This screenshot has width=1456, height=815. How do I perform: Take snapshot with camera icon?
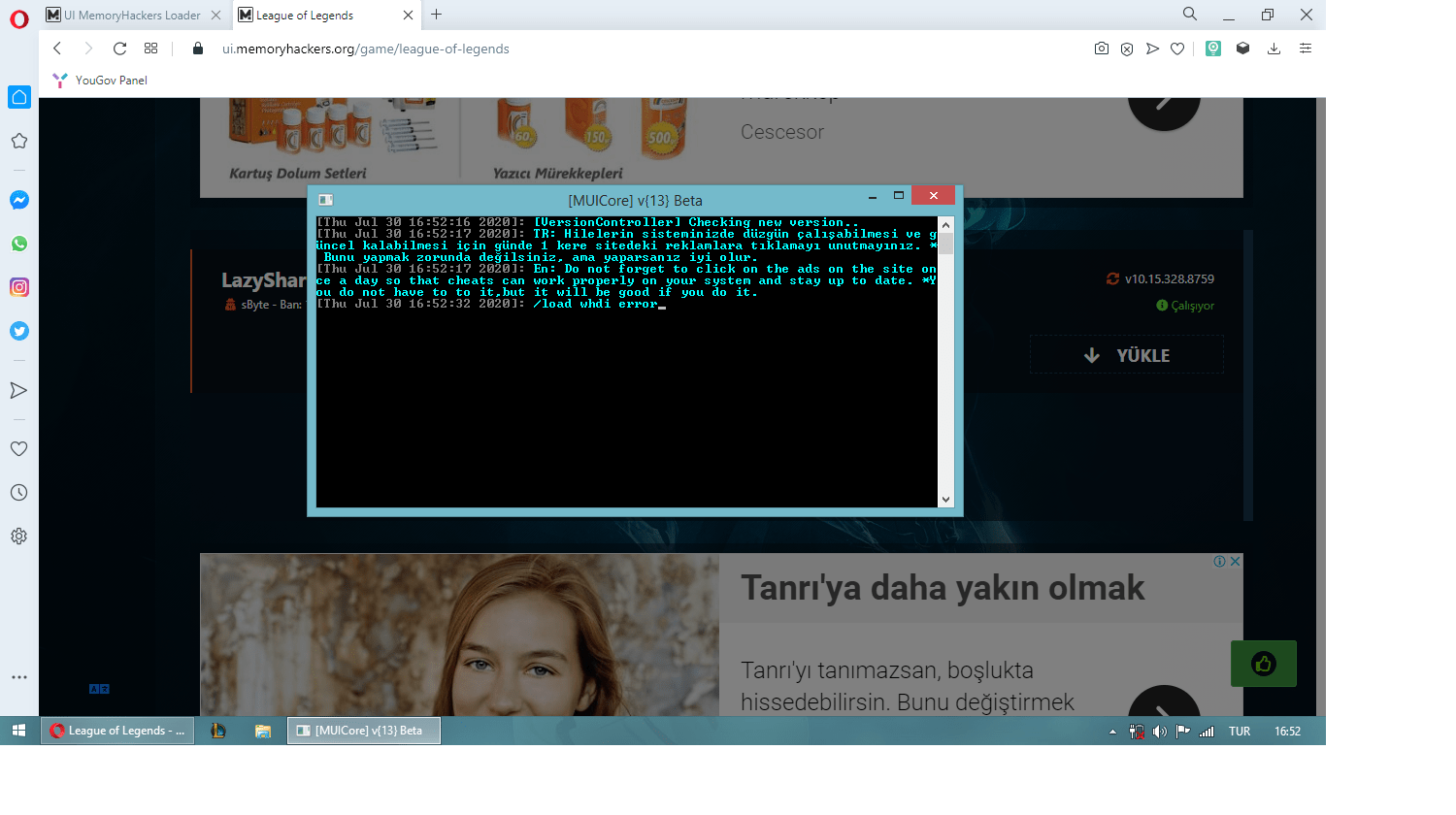click(1102, 49)
